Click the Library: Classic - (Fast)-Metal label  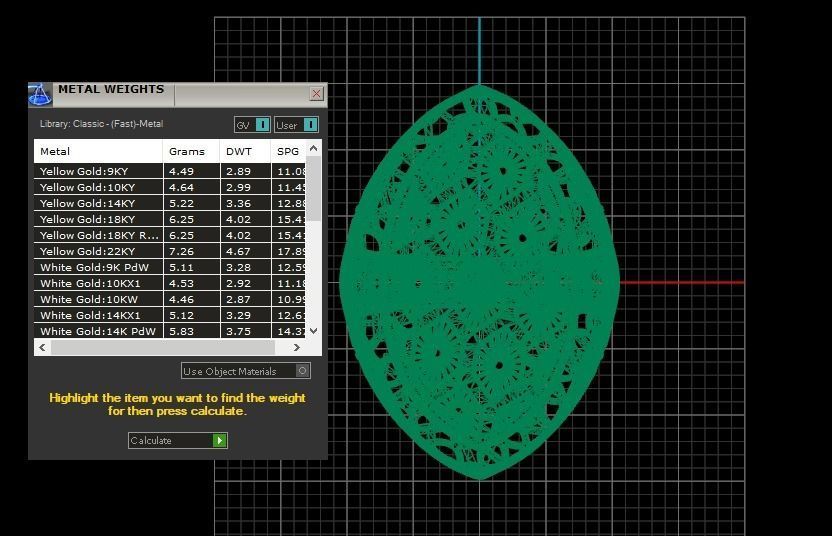coord(101,124)
